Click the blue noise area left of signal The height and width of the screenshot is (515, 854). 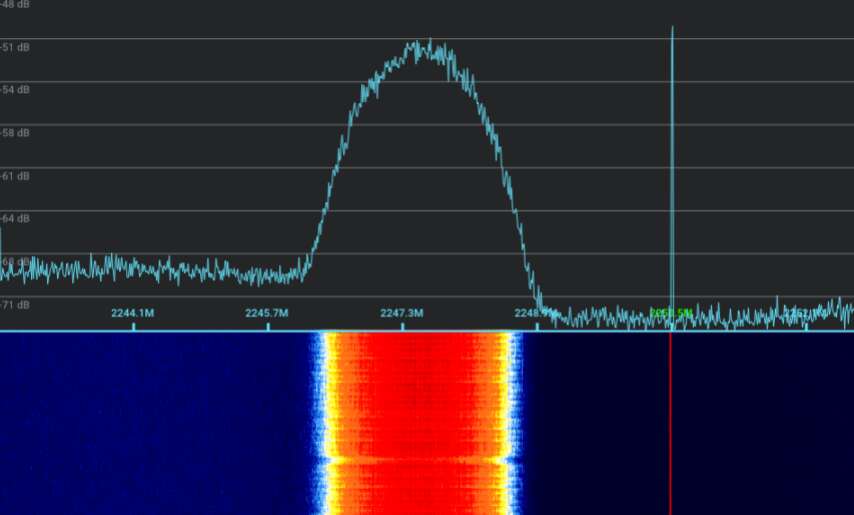150,420
